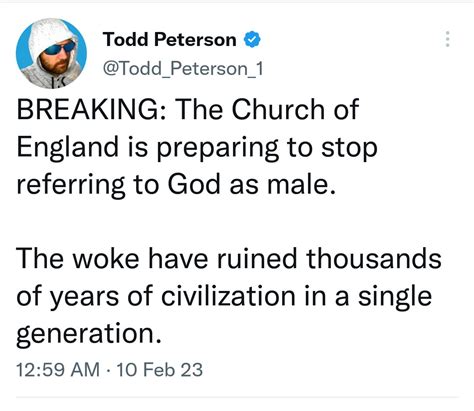Click the sunglasses in the profile avatar
474x411 pixels.
coord(59,49)
